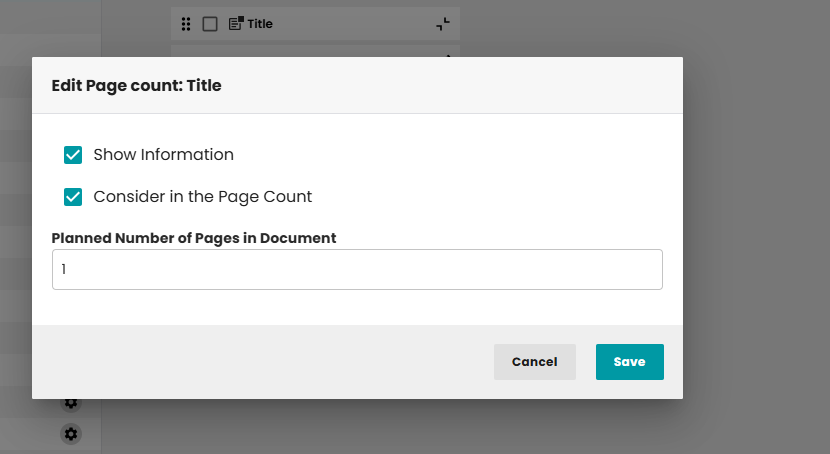Viewport: 830px width, 454px height.
Task: Tick the checkbox beside the Title row
Action: click(210, 24)
